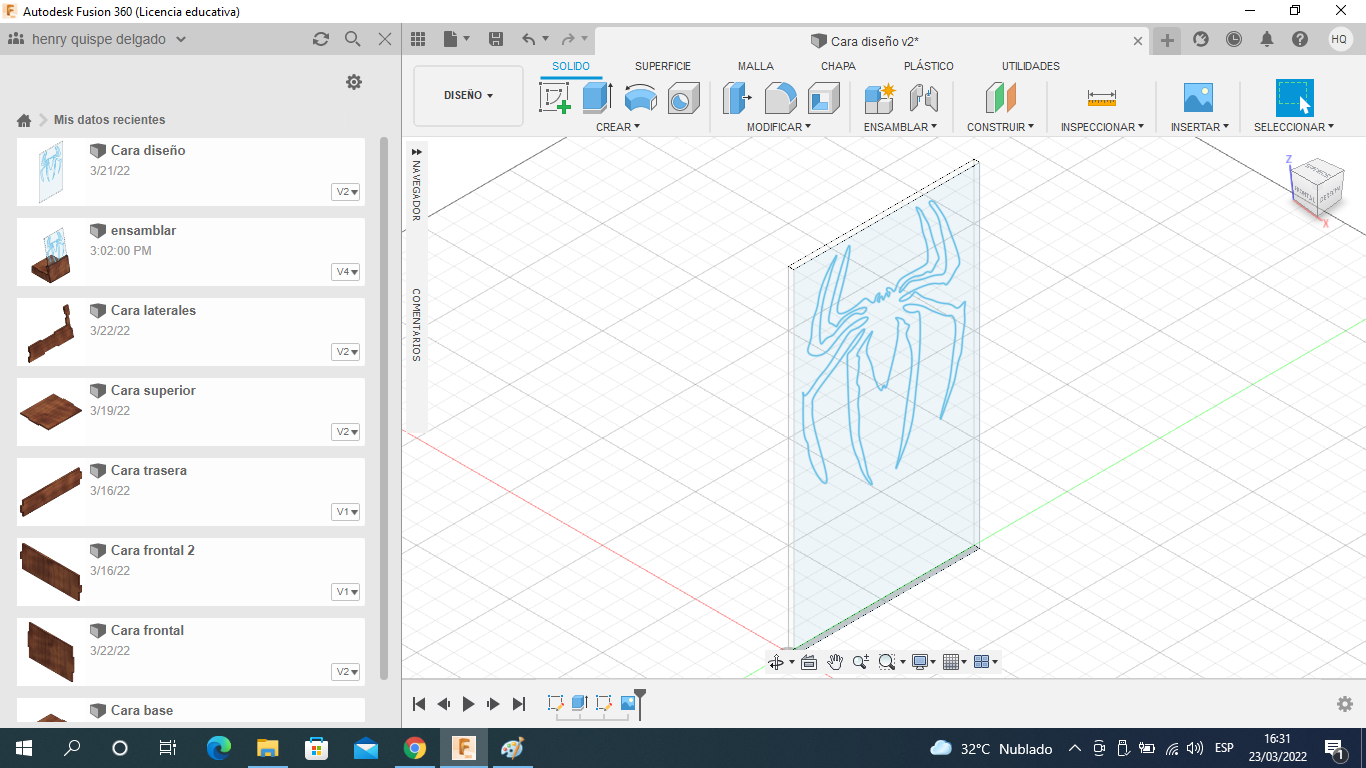
Task: Switch to the MALLA tab
Action: click(x=756, y=66)
